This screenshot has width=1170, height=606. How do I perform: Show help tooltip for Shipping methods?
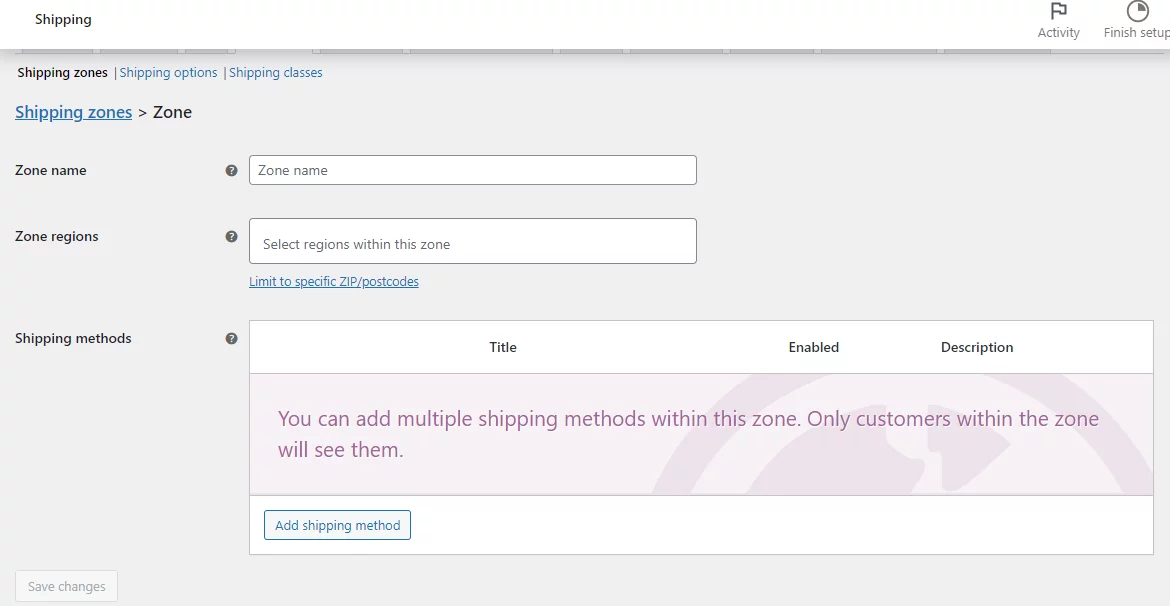point(232,339)
